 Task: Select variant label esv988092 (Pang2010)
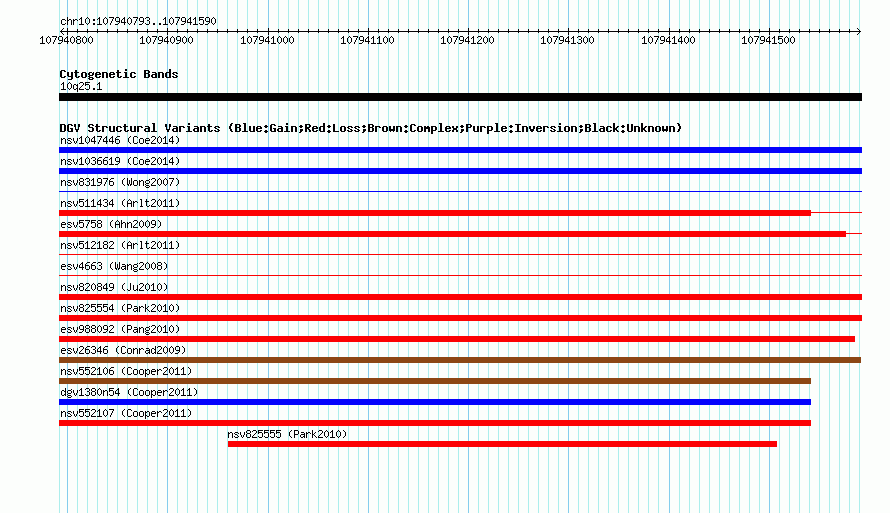click(x=120, y=329)
